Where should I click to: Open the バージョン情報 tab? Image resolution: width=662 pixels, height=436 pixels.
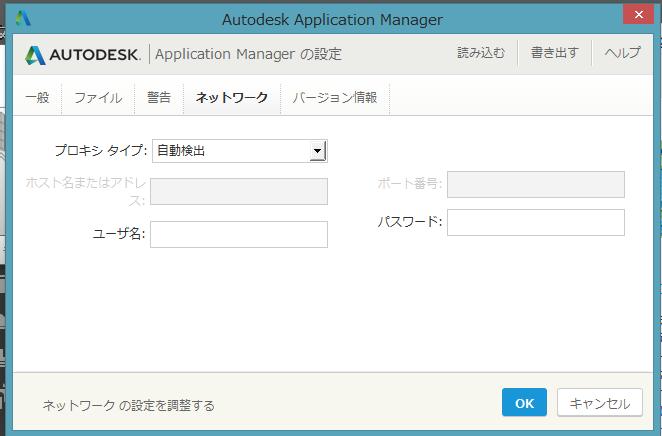[335, 97]
